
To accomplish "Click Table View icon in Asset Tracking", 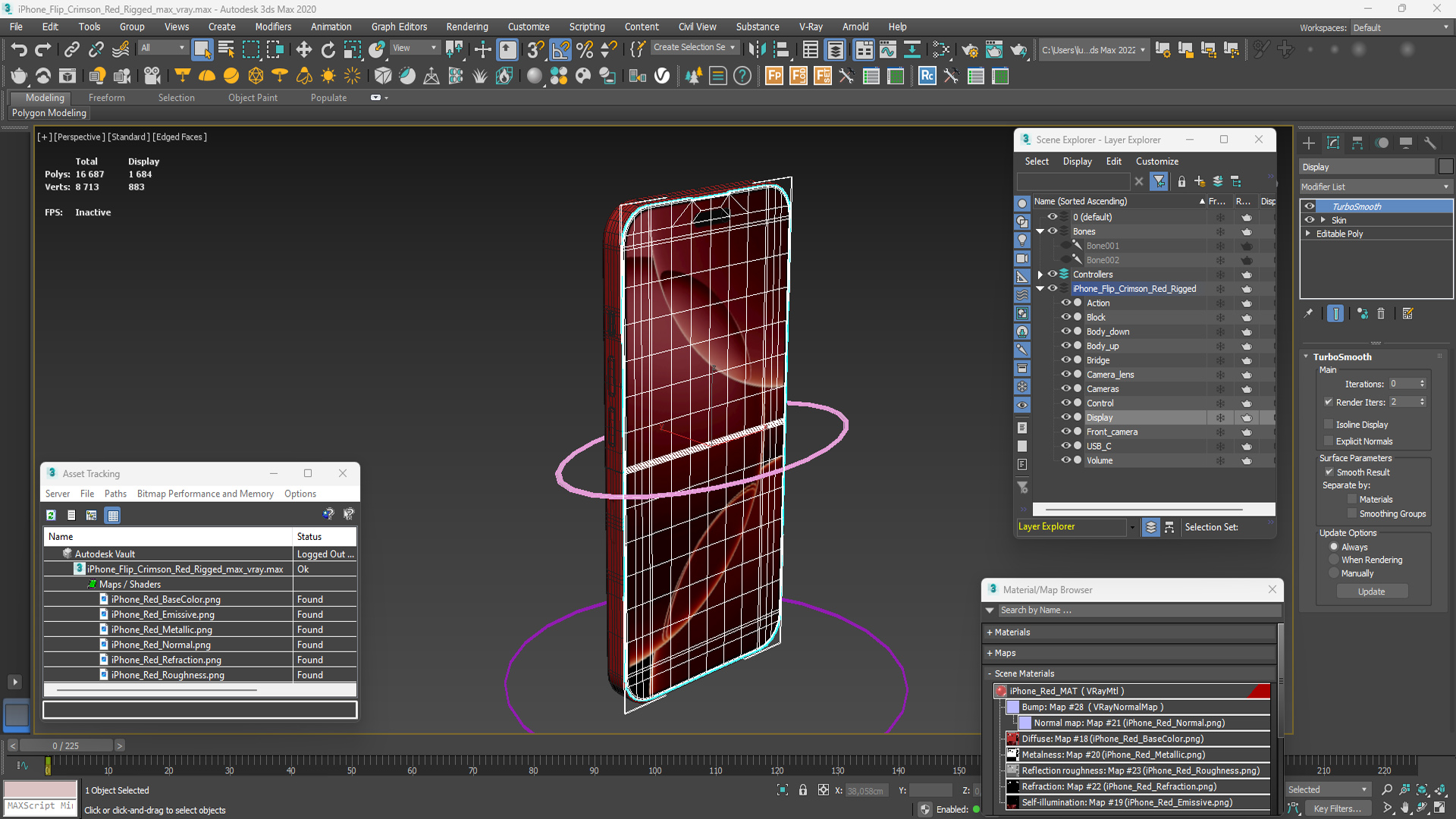I will [113, 515].
